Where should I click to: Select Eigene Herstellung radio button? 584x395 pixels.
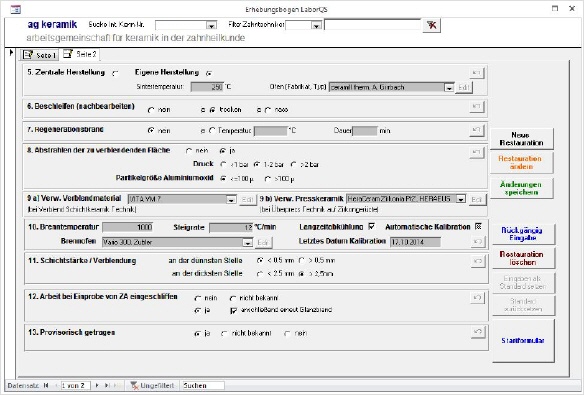pyautogui.click(x=209, y=73)
